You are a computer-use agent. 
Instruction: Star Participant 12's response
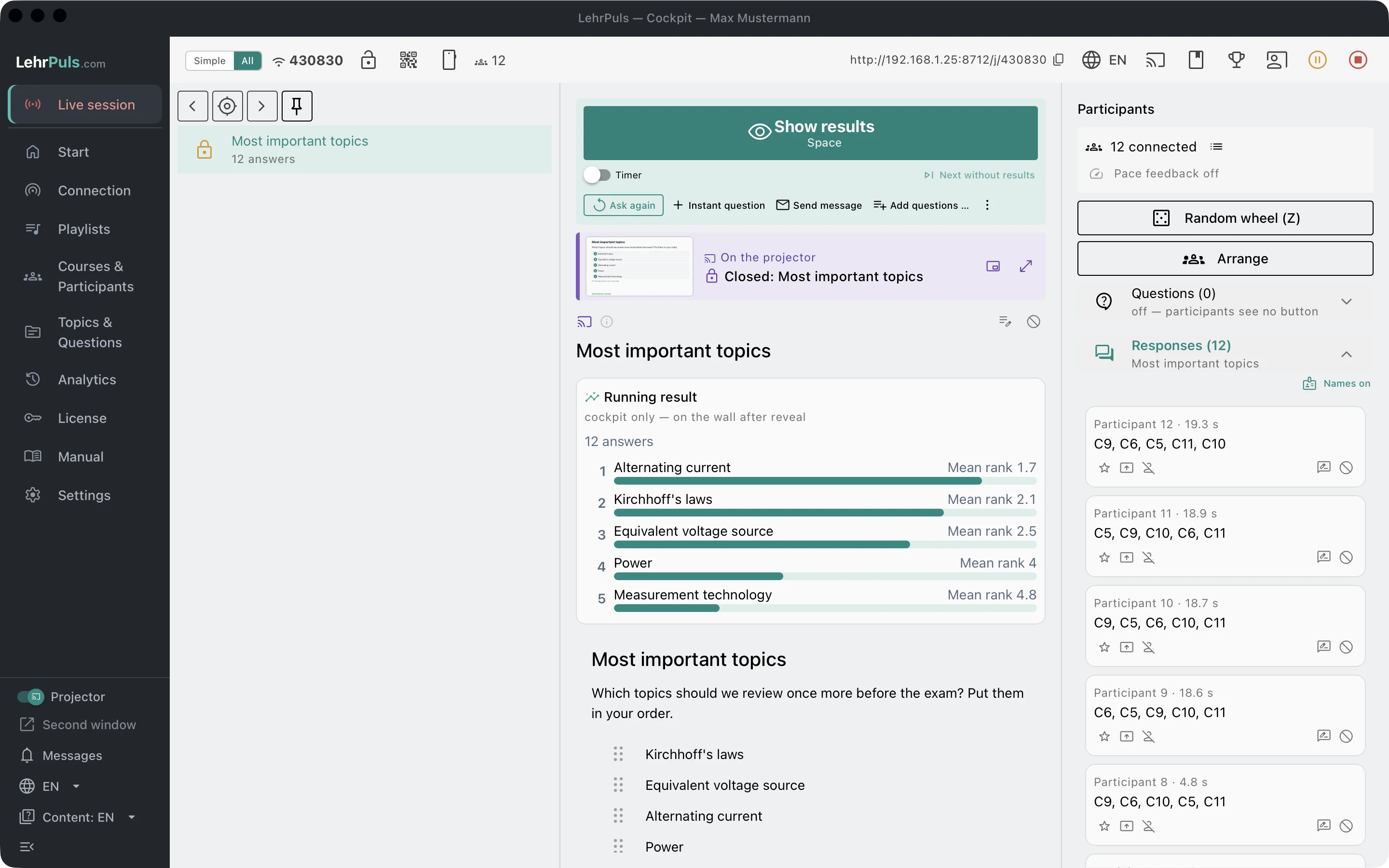click(1104, 468)
